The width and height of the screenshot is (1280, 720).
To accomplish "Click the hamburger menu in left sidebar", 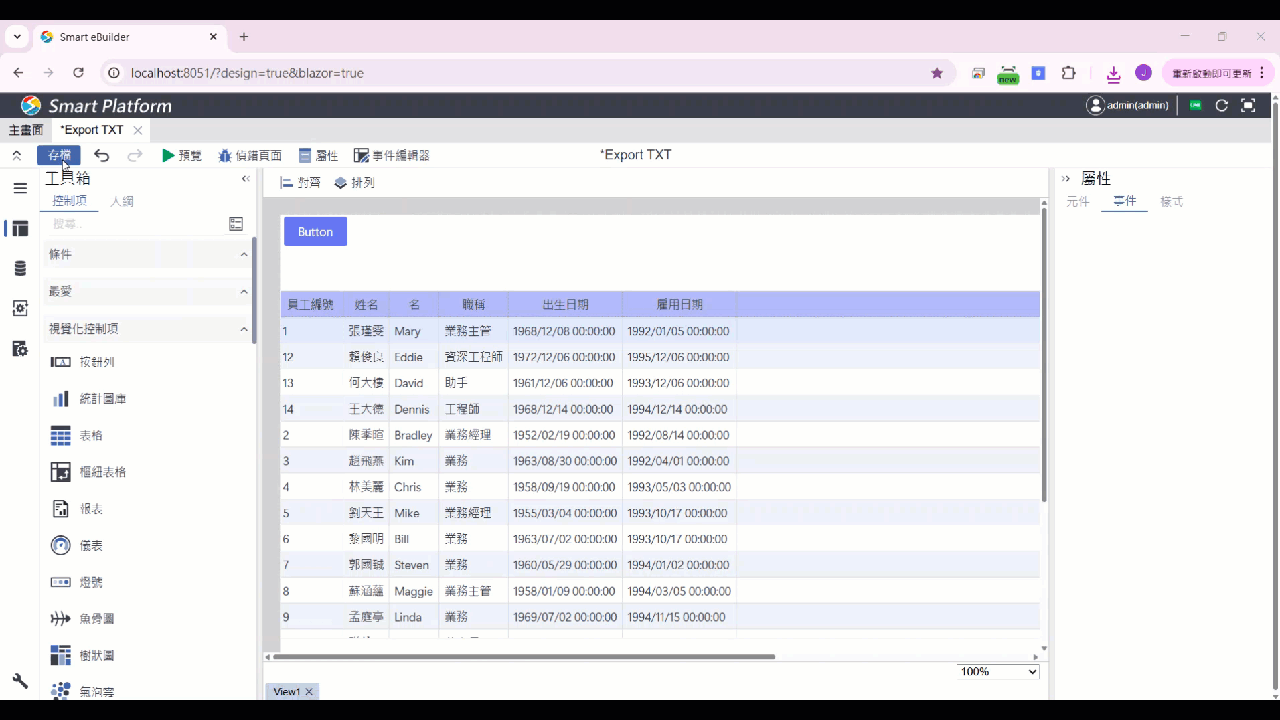I will click(x=20, y=188).
